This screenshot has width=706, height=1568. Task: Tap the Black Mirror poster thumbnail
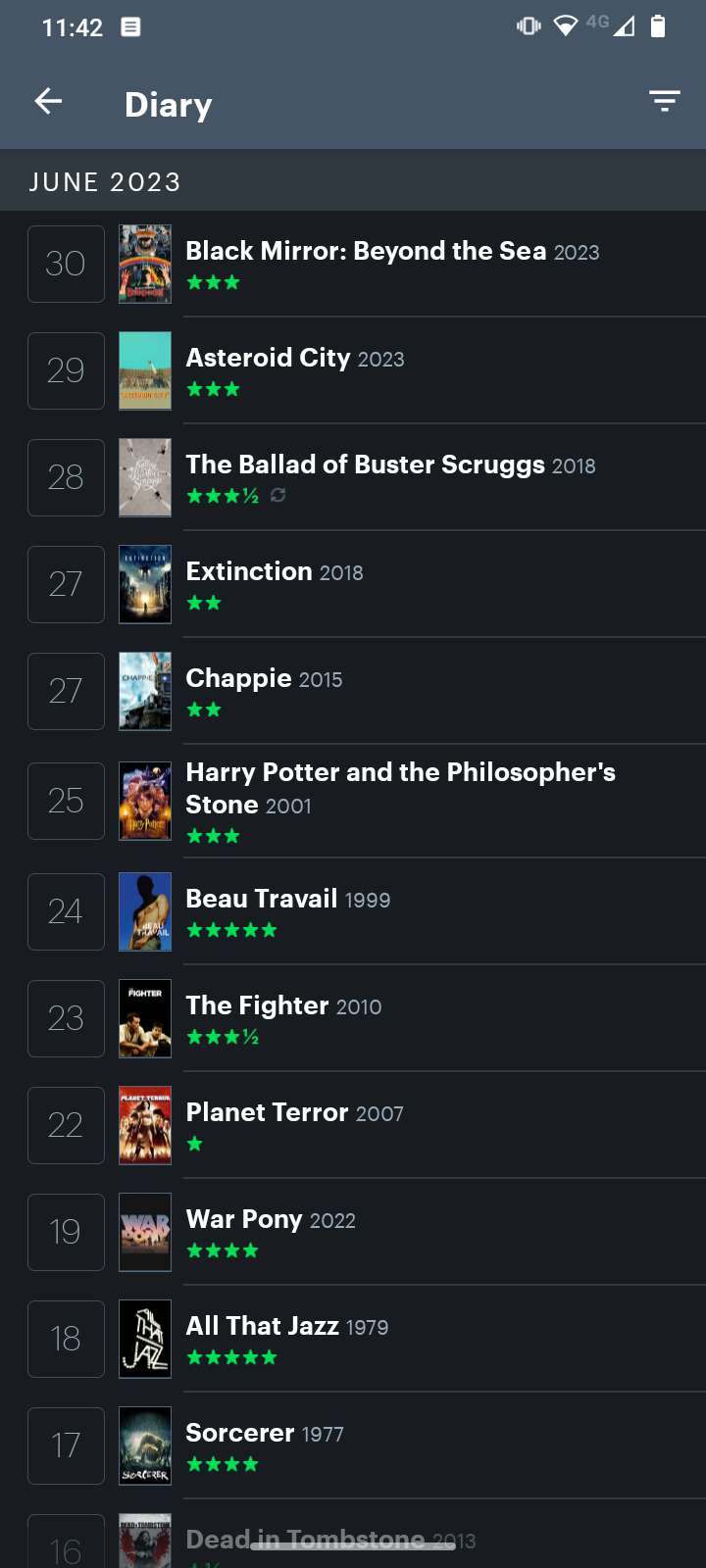[145, 264]
